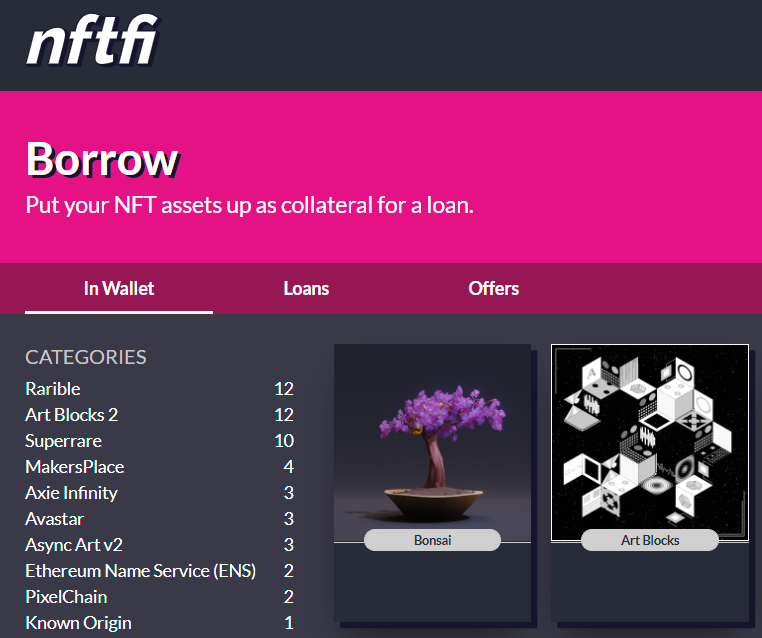Choose Ethereum Name Service (ENS) category
The height and width of the screenshot is (638, 762).
[140, 571]
